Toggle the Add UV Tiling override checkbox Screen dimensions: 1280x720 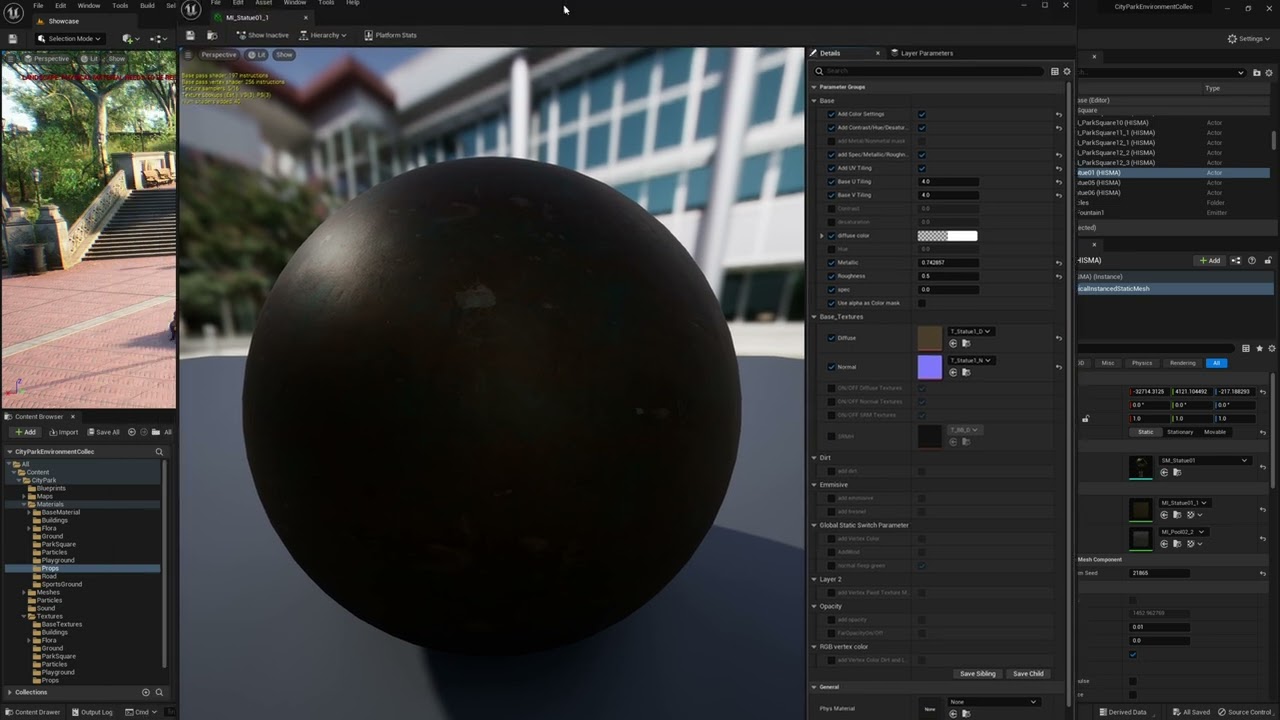[831, 168]
